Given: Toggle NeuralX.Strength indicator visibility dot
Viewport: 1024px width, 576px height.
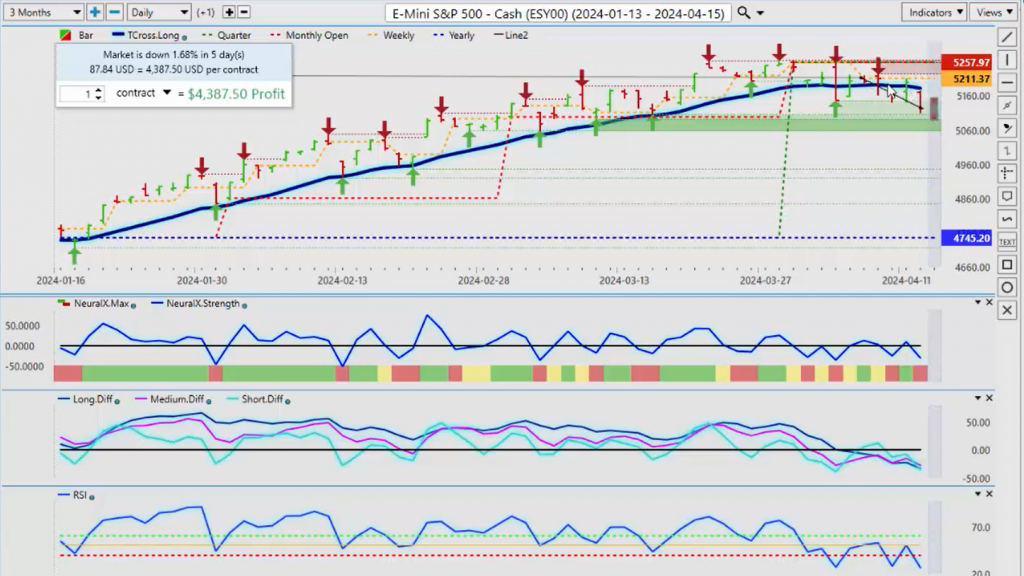Looking at the screenshot, I should (245, 305).
